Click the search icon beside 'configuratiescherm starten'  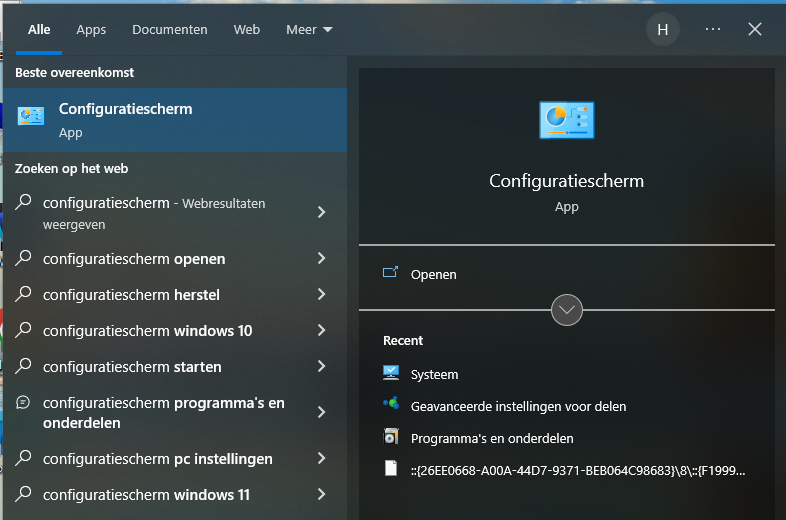pos(23,367)
